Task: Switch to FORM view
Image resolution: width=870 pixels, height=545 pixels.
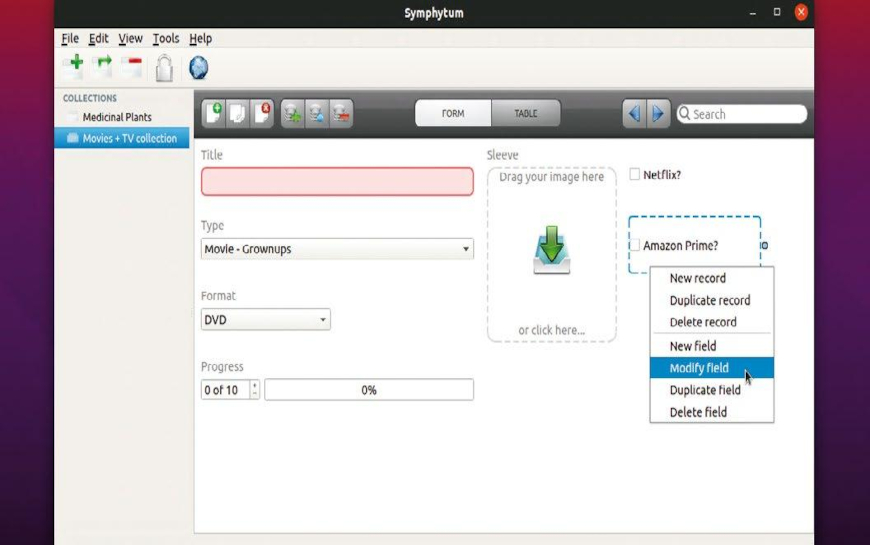Action: pyautogui.click(x=453, y=113)
